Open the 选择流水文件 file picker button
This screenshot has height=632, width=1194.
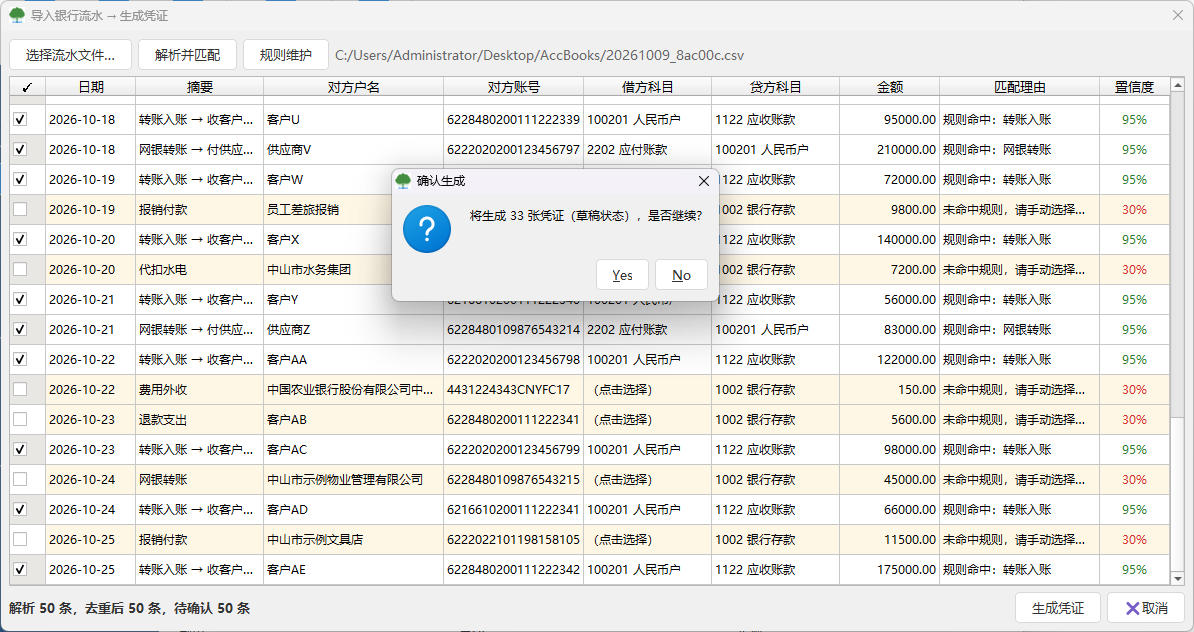(70, 55)
